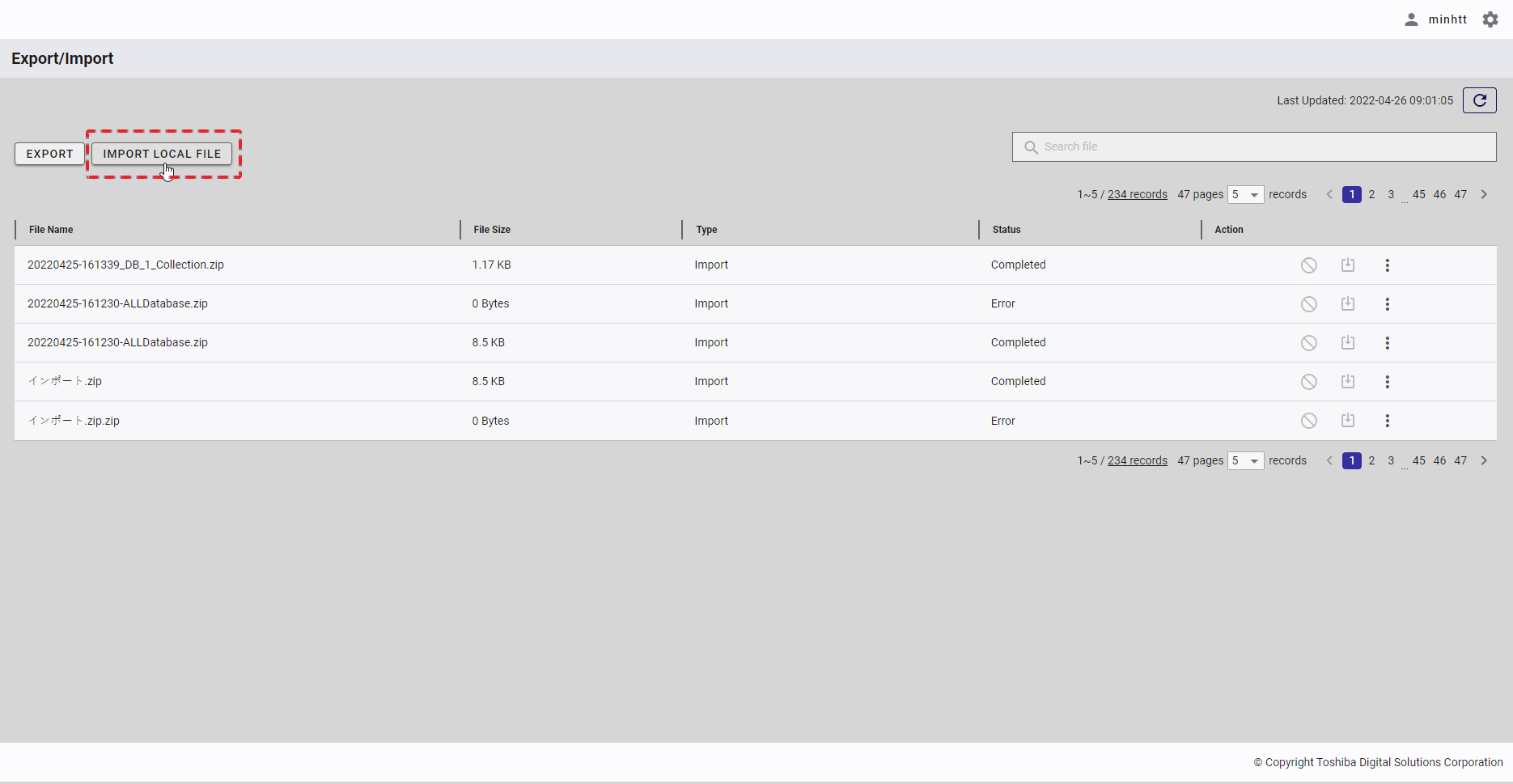Open more options for インポート.zip row
This screenshot has width=1513, height=784.
[1387, 382]
